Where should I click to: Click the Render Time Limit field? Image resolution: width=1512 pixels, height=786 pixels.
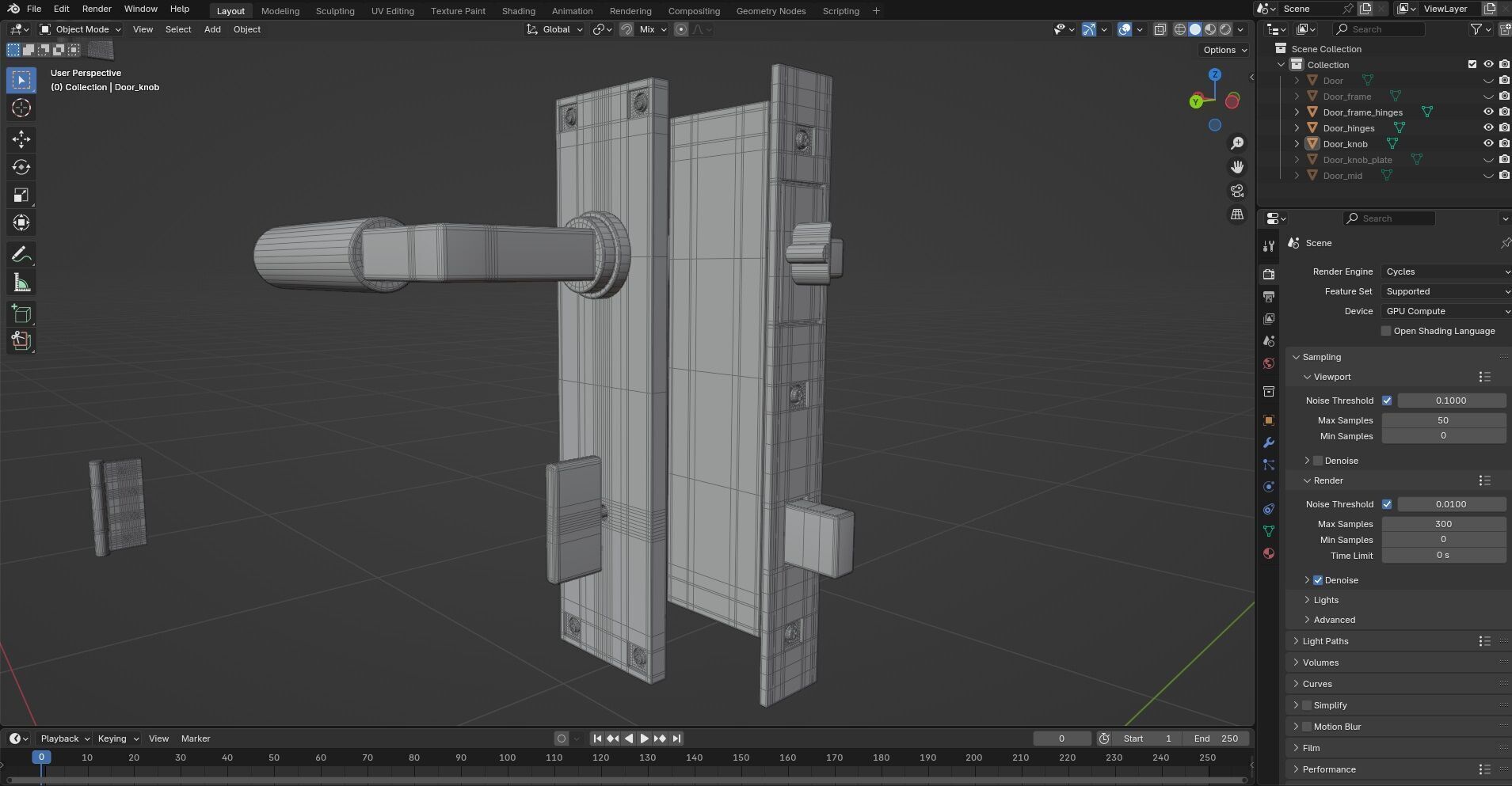(1443, 556)
